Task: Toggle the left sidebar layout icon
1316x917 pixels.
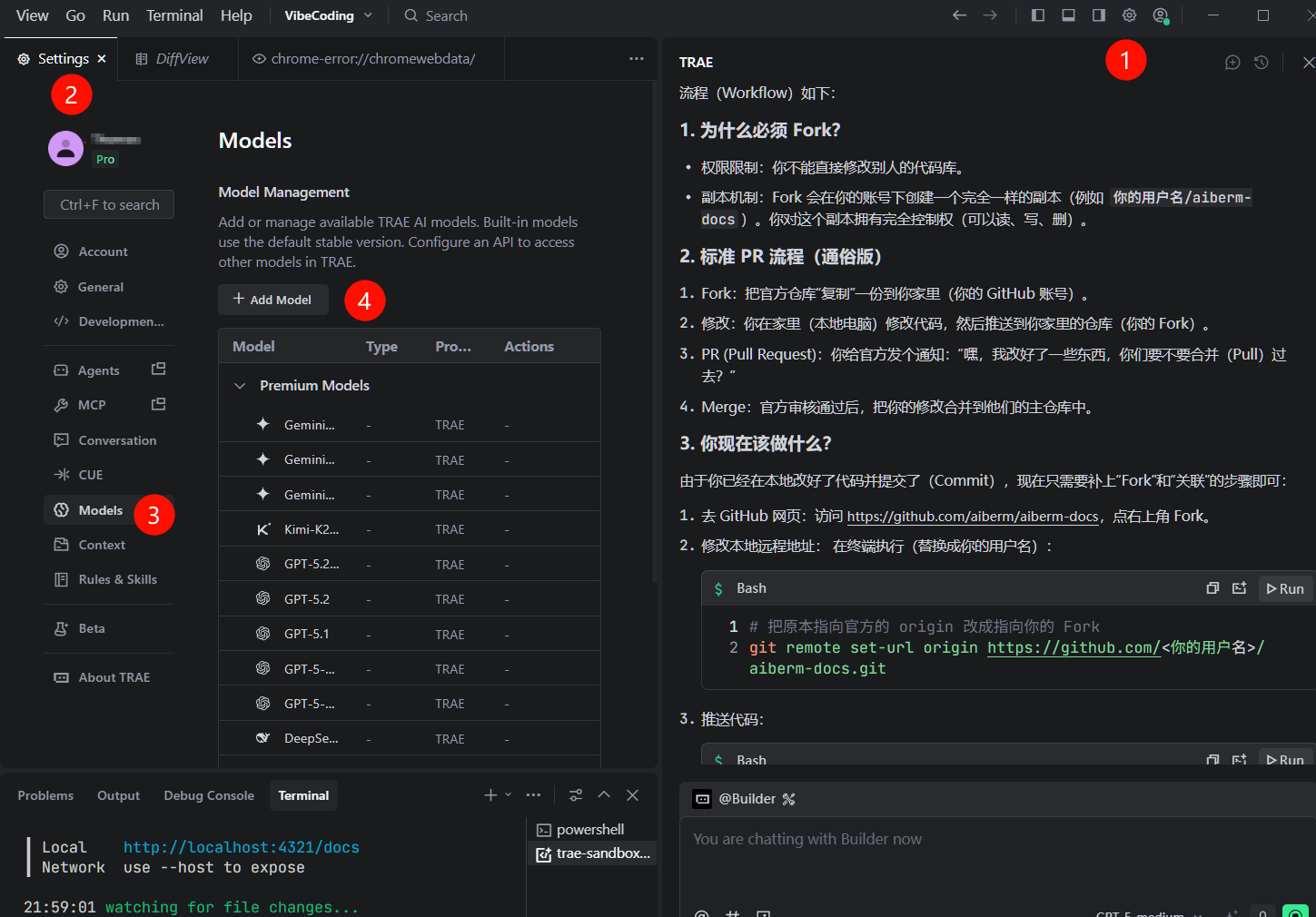Action: (x=1038, y=15)
